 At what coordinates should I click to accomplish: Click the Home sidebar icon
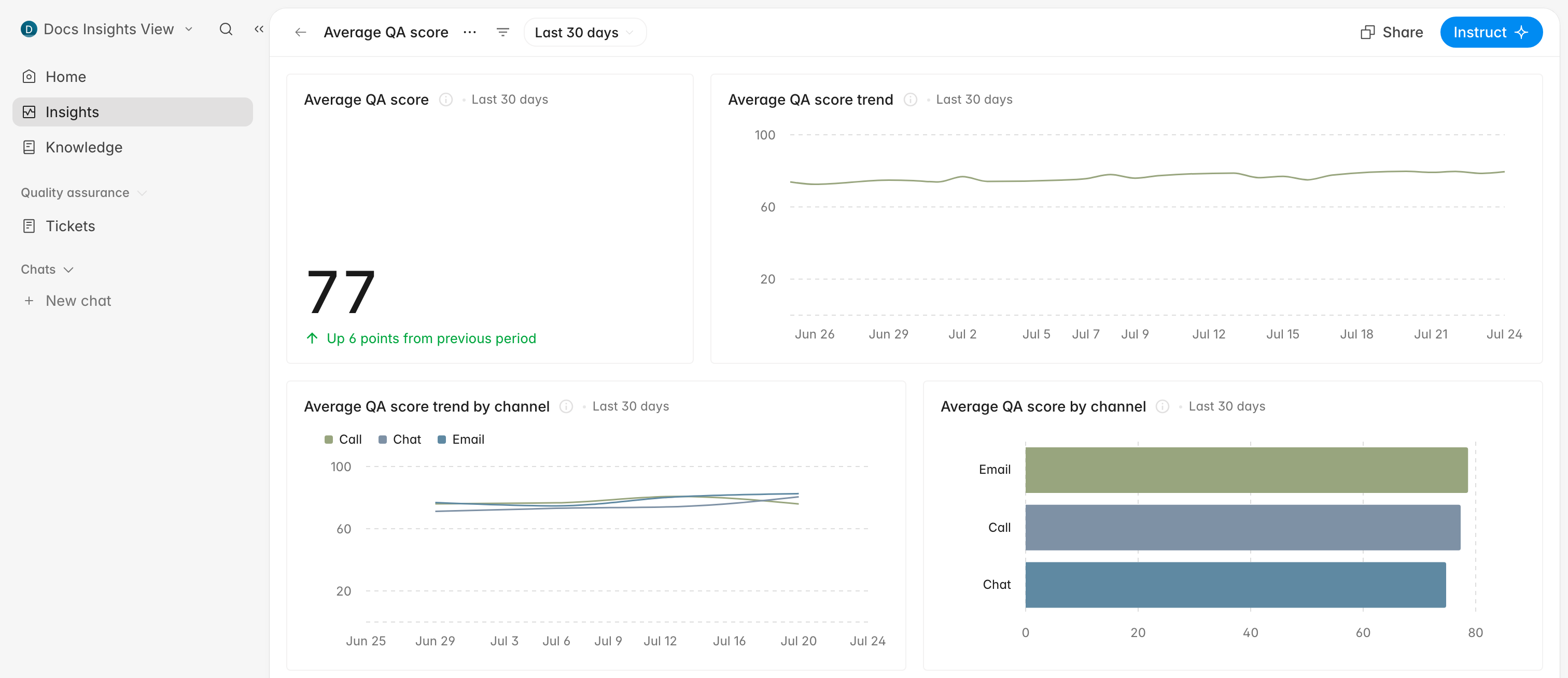29,77
